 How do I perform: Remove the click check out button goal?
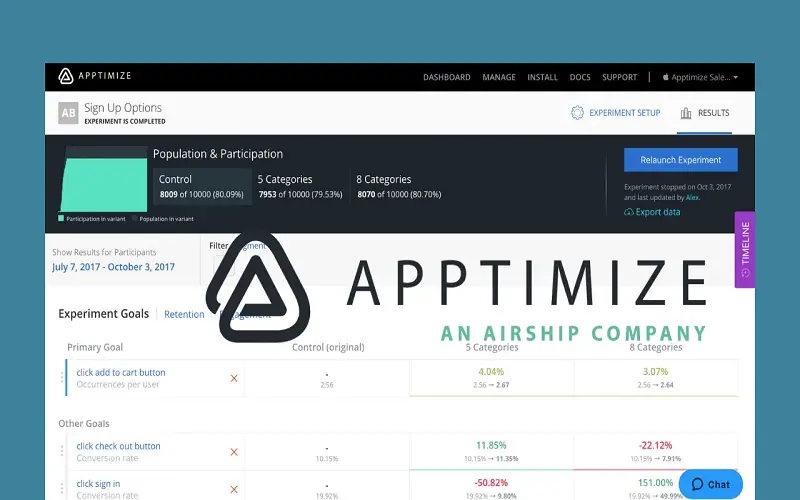(x=234, y=452)
